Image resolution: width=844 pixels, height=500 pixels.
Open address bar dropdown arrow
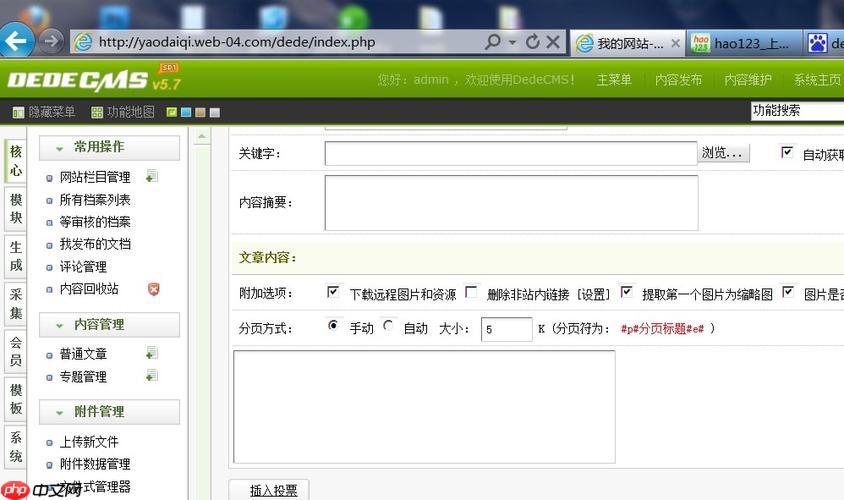point(512,42)
